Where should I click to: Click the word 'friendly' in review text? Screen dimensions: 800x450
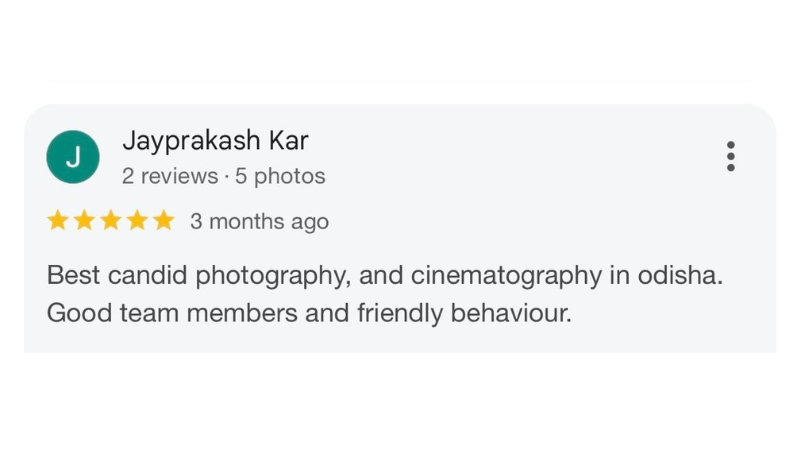[x=400, y=313]
